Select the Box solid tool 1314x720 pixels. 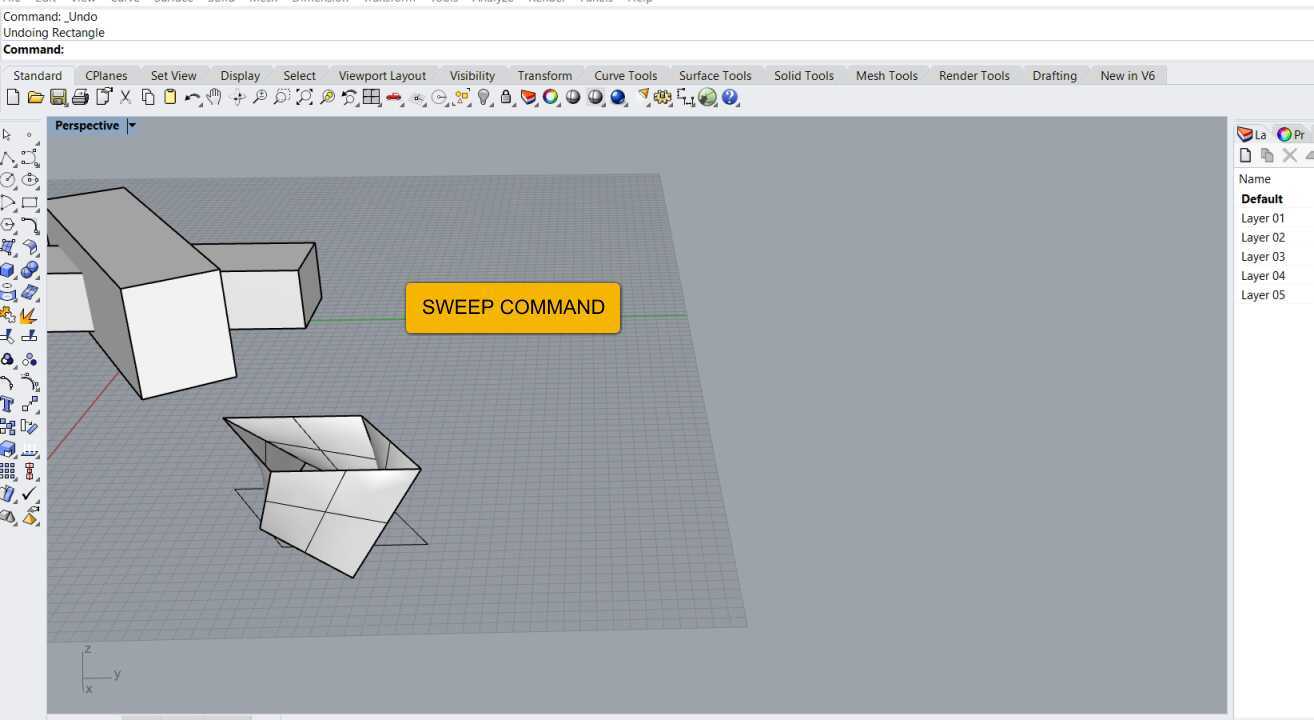[x=8, y=270]
